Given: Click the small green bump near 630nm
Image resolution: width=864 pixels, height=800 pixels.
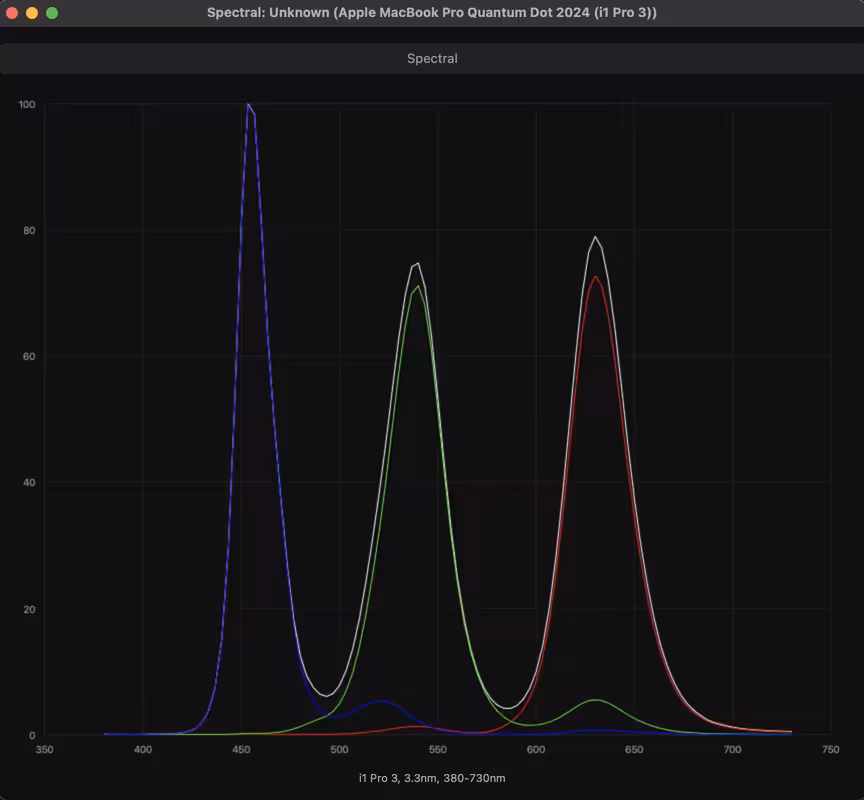Looking at the screenshot, I should point(596,700).
